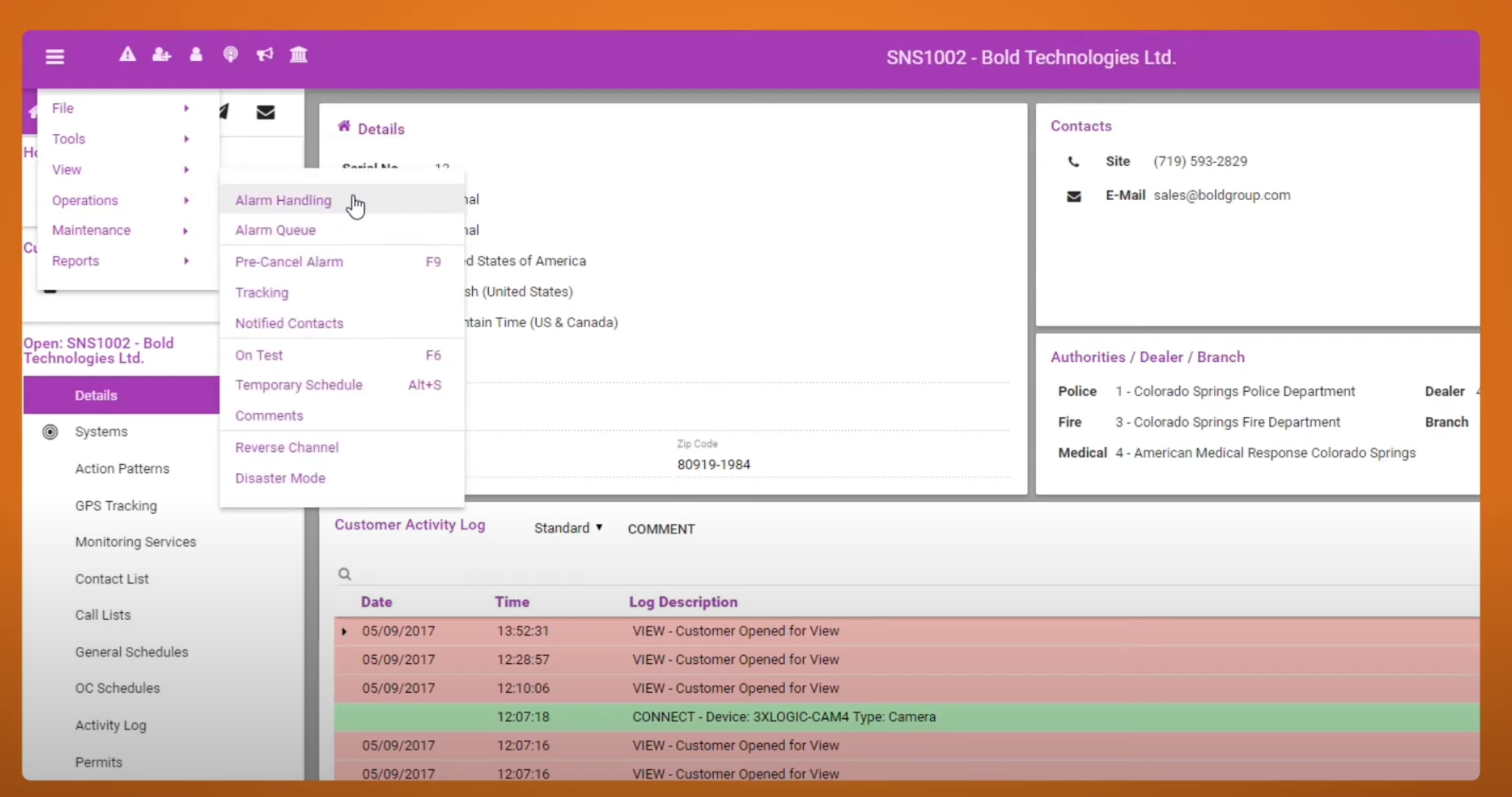Open Contact List in the sidebar

pyautogui.click(x=112, y=579)
